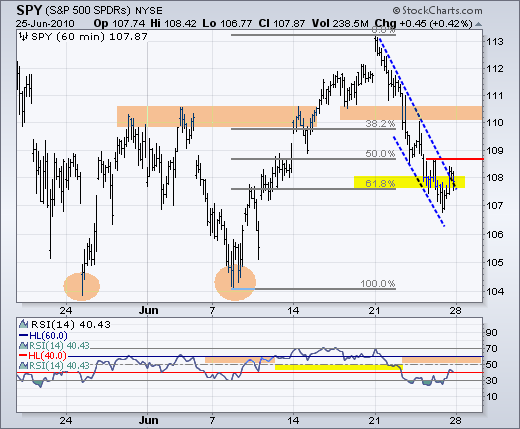Click the 21 date label under the RSI panel
520x429 pixels.
click(375, 420)
